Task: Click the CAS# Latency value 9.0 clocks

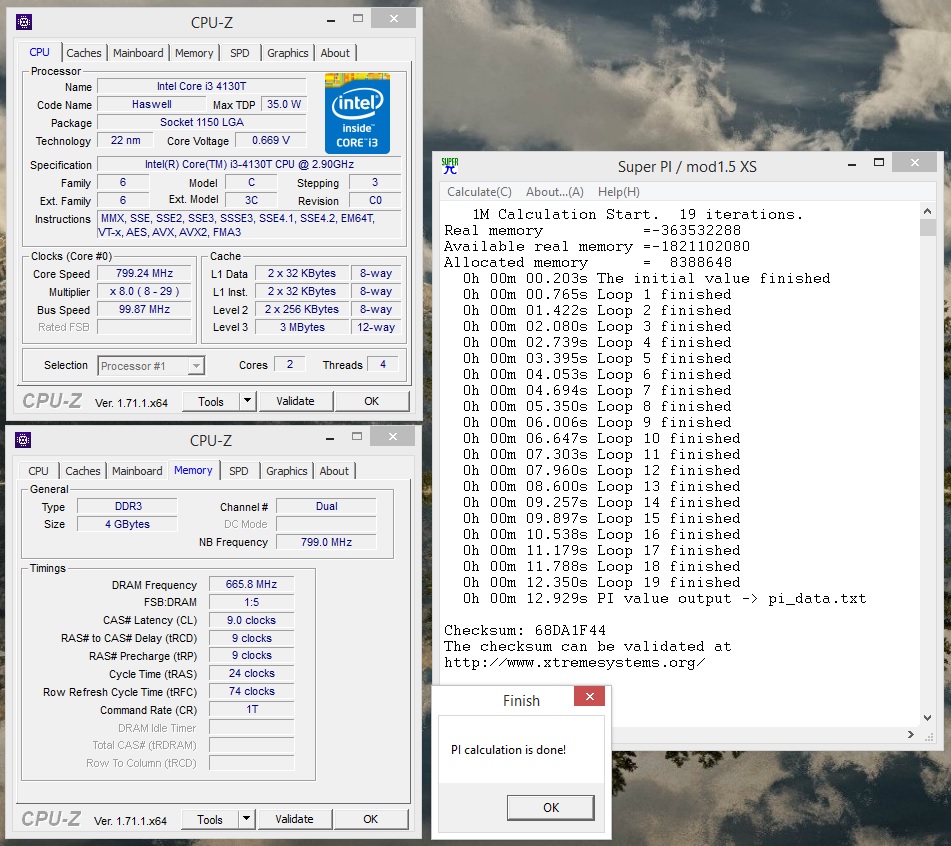Action: point(251,620)
